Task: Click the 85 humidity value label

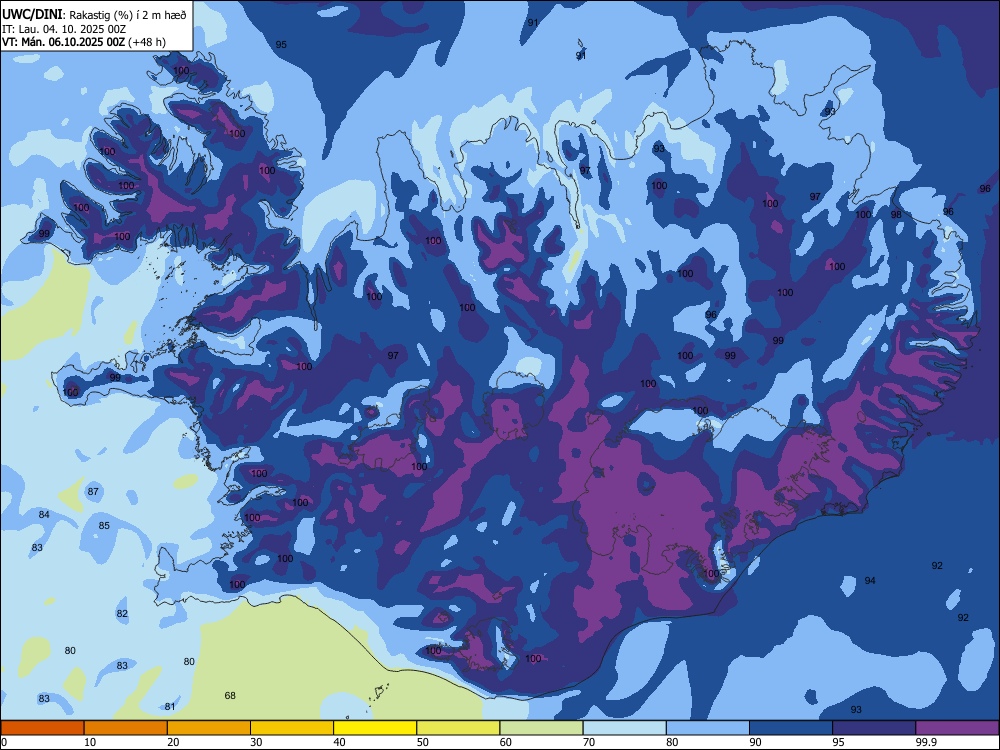Action: [104, 526]
